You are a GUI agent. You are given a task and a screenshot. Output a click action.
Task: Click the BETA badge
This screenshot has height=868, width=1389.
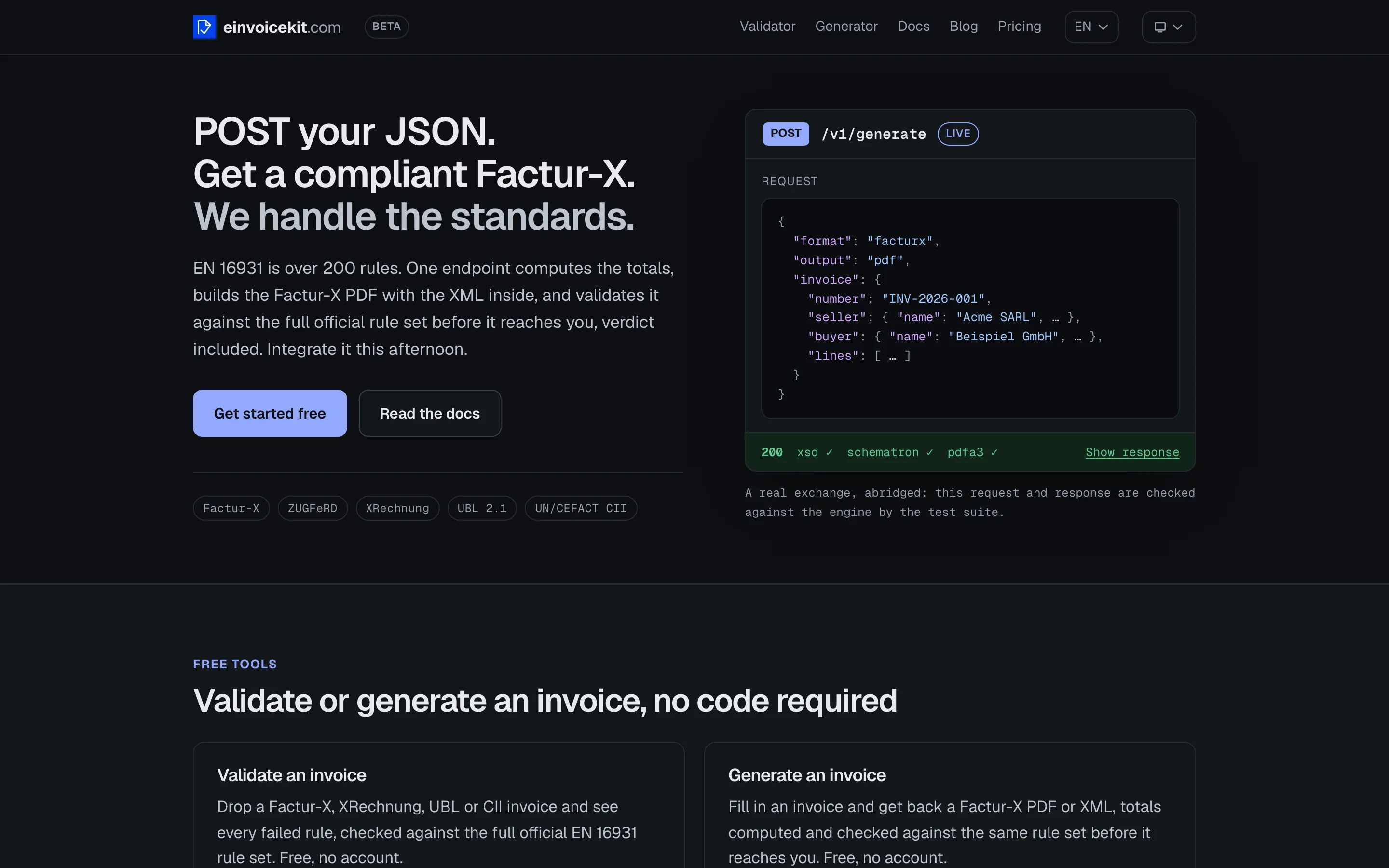tap(386, 27)
